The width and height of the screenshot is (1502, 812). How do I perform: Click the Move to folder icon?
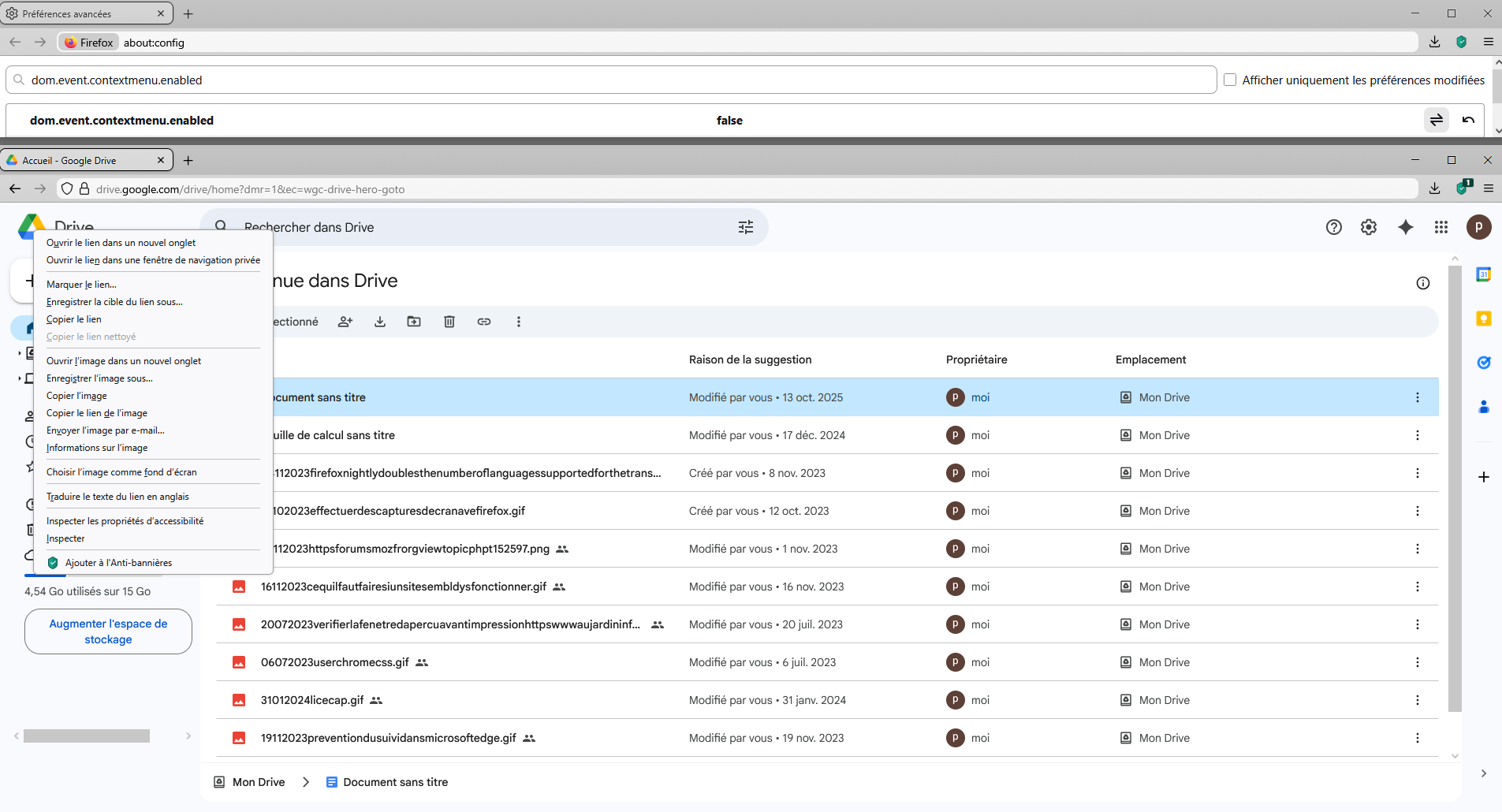pos(414,322)
